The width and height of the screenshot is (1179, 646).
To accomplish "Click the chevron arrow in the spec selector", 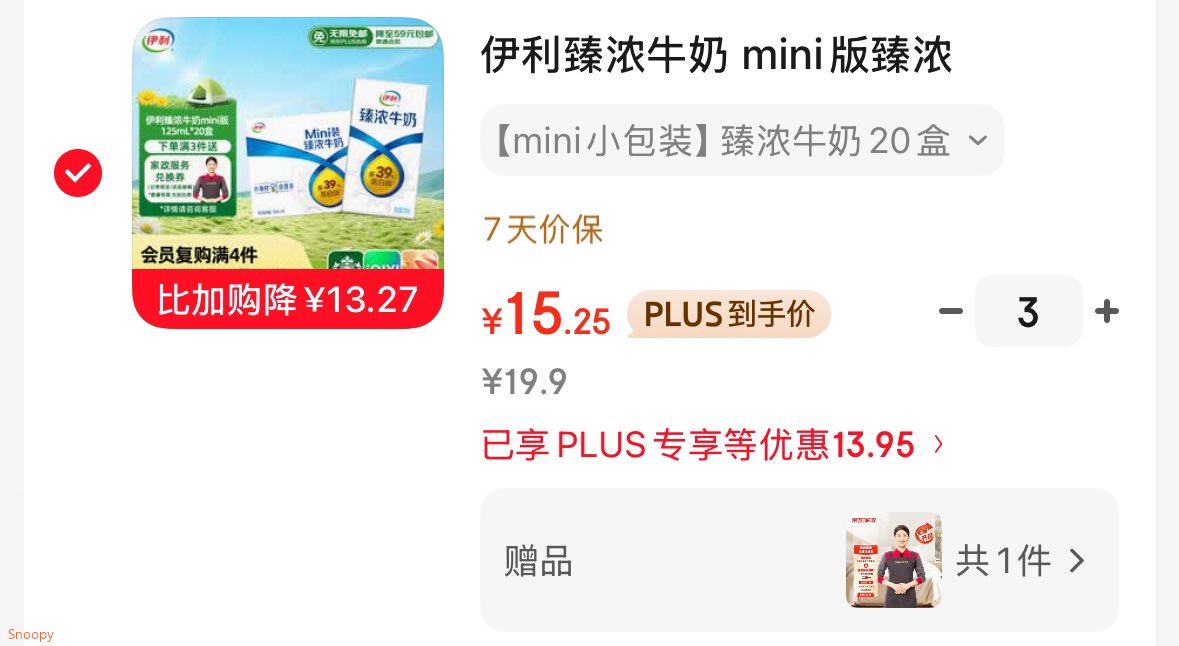I will 977,140.
